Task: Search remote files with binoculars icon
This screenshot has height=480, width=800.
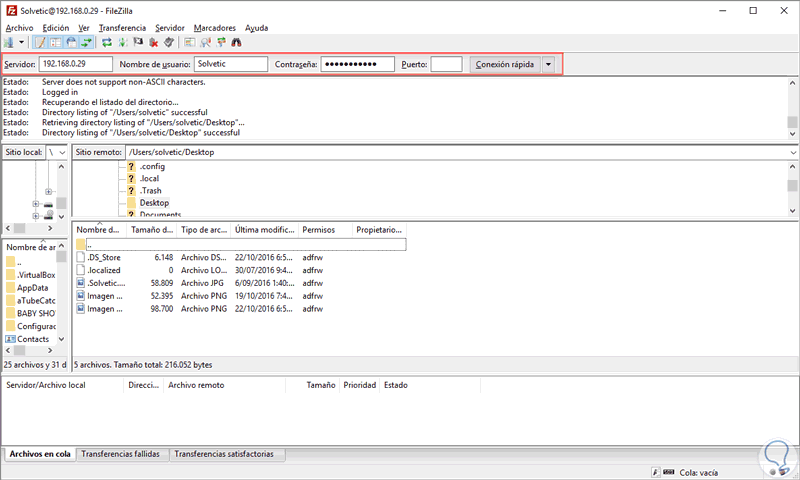Action: [236, 42]
